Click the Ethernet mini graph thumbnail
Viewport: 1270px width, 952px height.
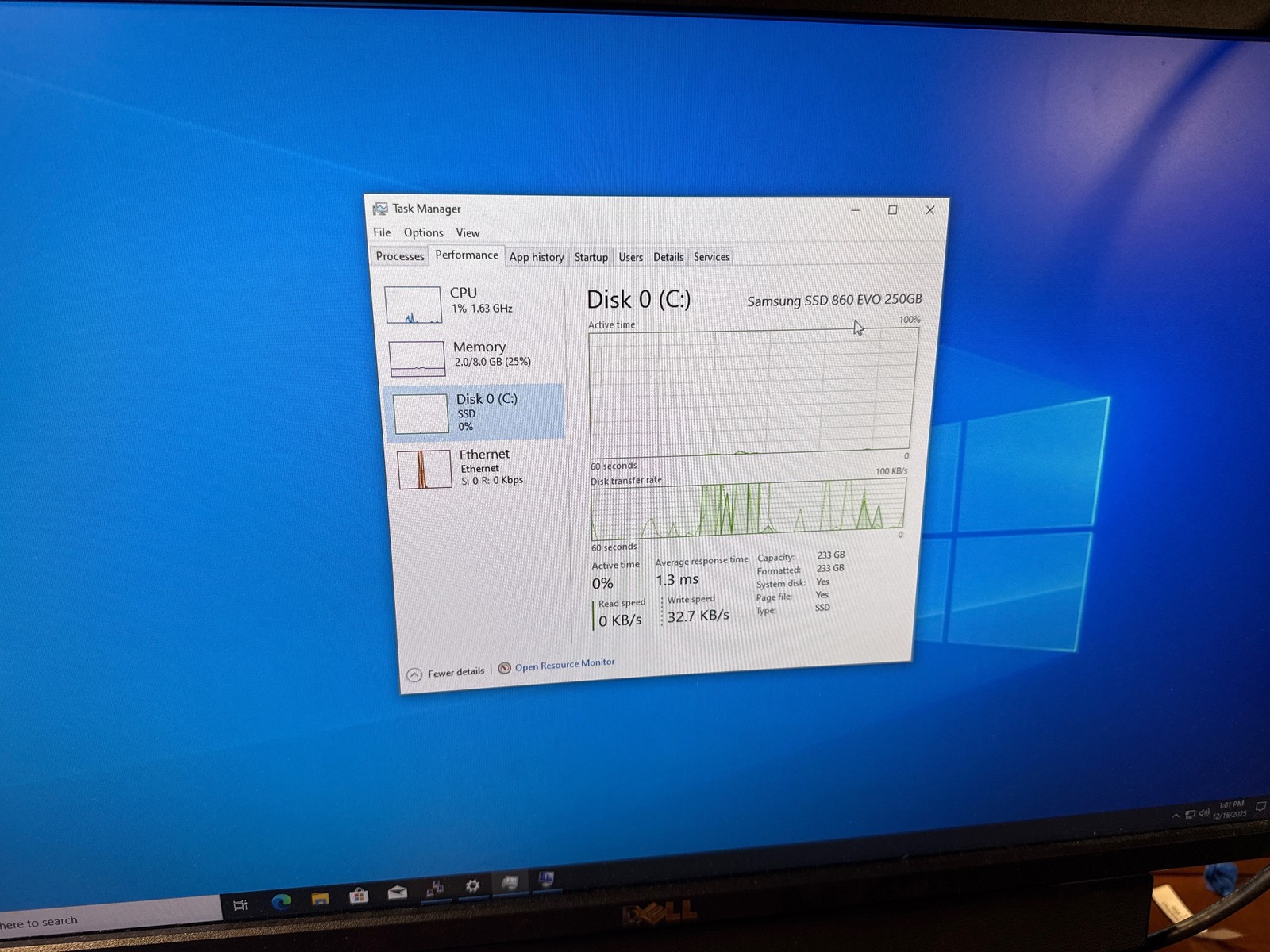coord(424,469)
